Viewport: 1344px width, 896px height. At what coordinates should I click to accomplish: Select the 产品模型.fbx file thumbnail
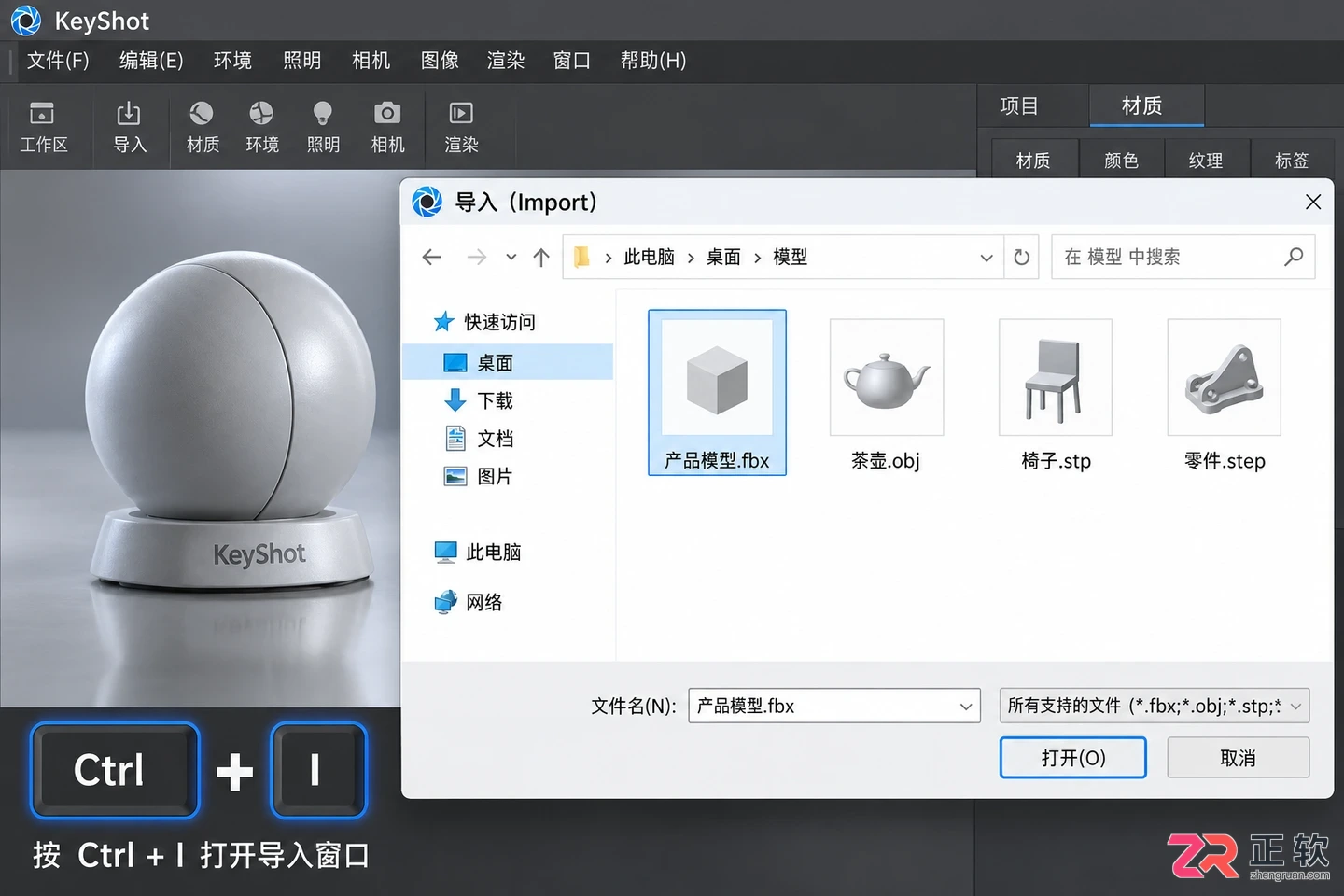click(x=717, y=393)
